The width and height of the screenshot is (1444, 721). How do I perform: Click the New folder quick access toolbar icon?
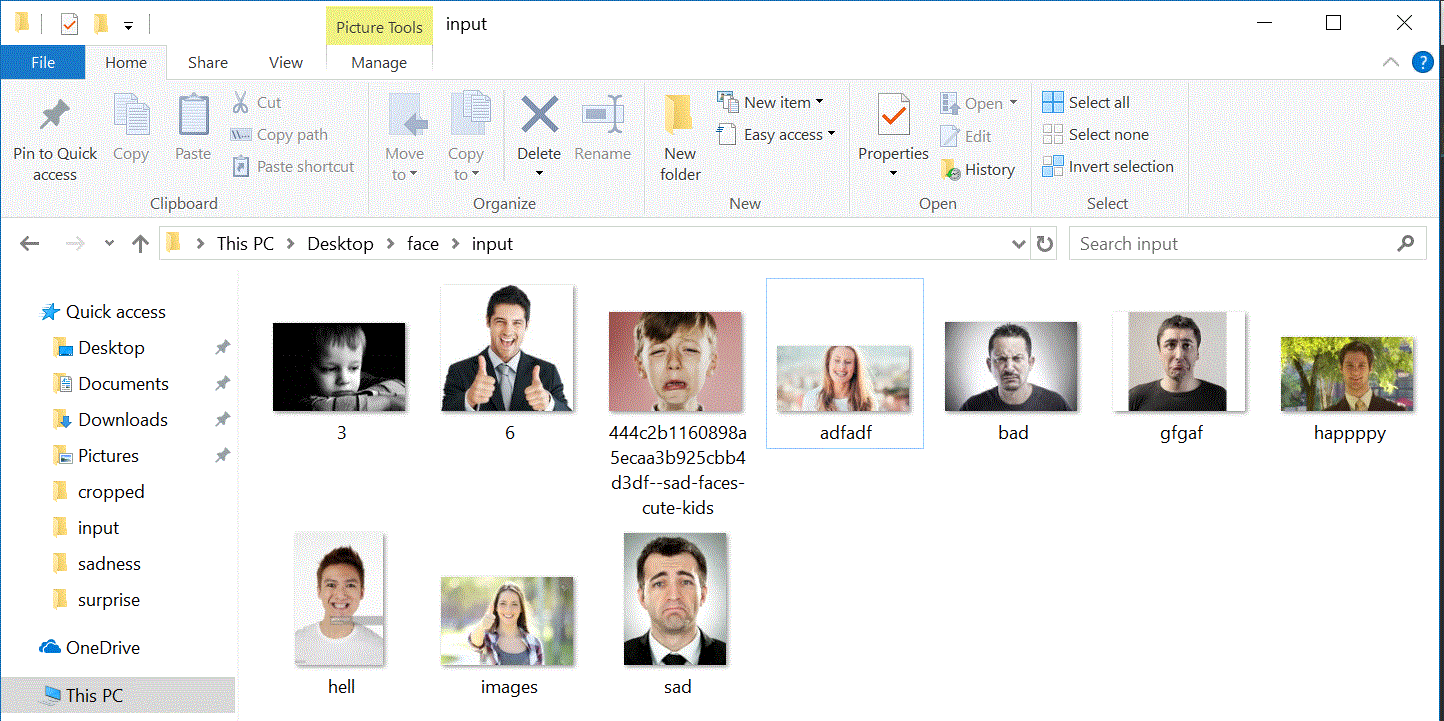[100, 24]
